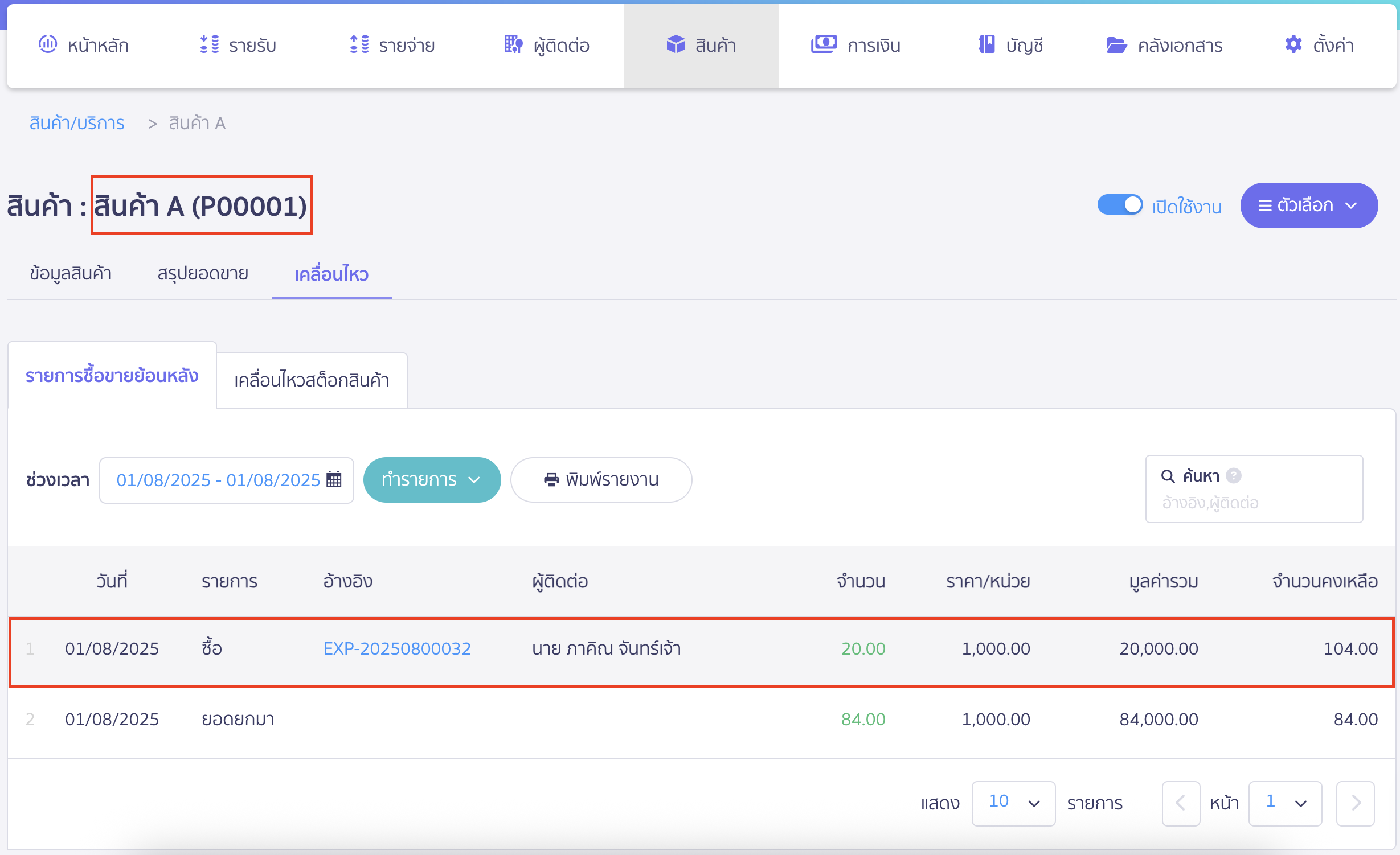Click the วันที่ column header
This screenshot has width=1400, height=855.
[112, 581]
